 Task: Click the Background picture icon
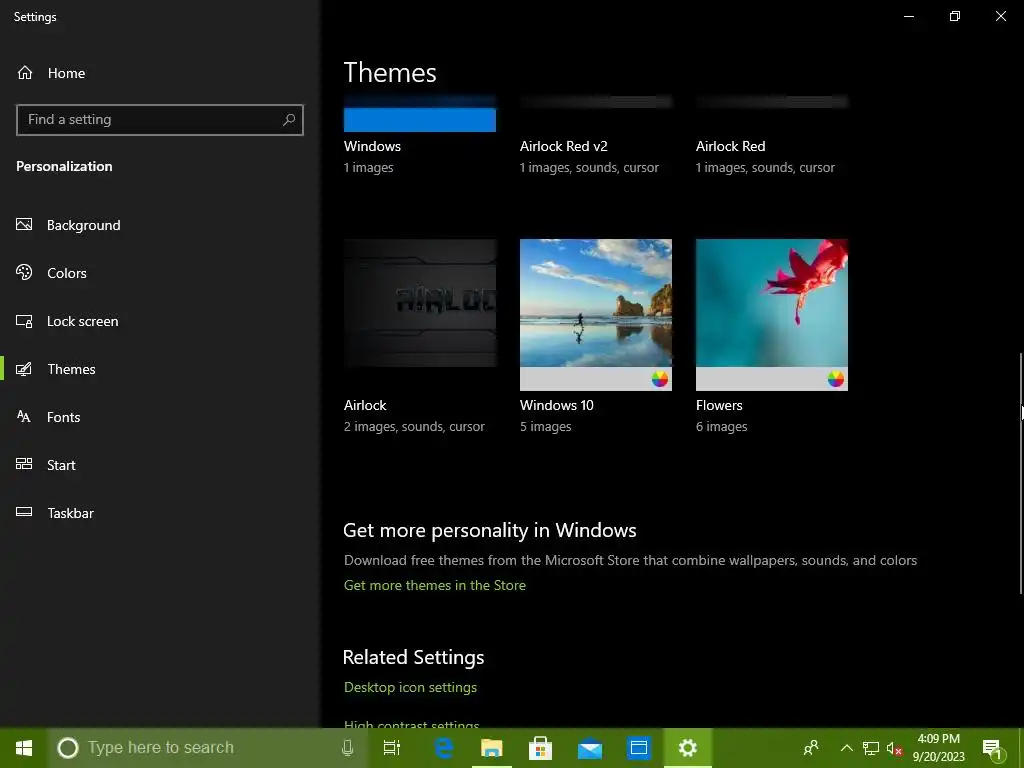(x=24, y=225)
